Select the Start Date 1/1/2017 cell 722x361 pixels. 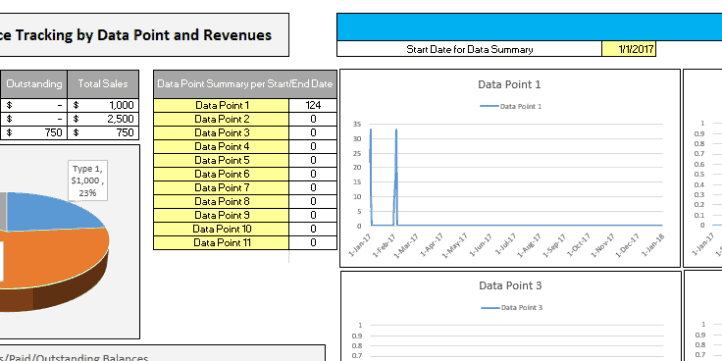click(629, 49)
